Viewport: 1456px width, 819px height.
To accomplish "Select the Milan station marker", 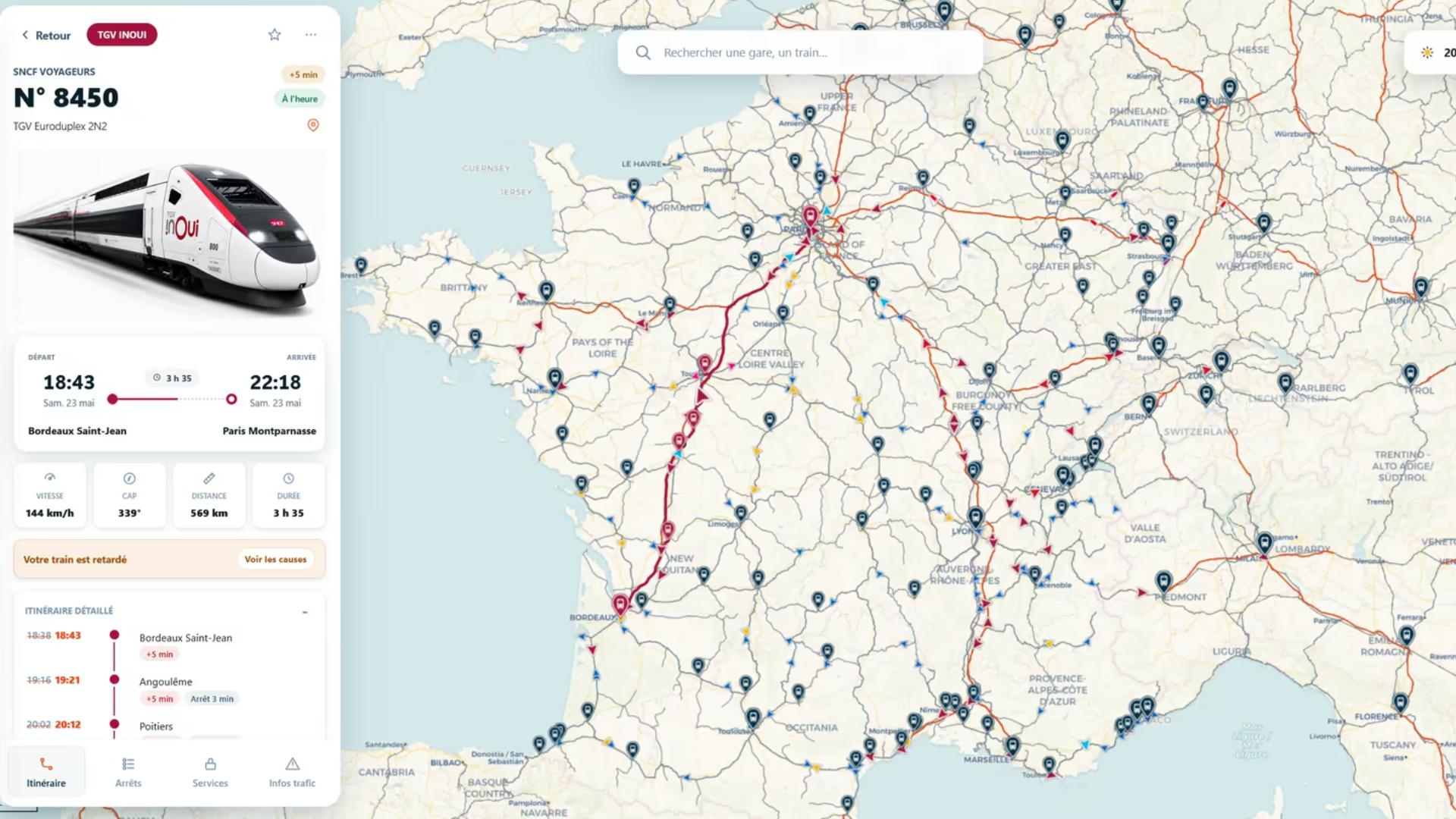I will (1264, 542).
